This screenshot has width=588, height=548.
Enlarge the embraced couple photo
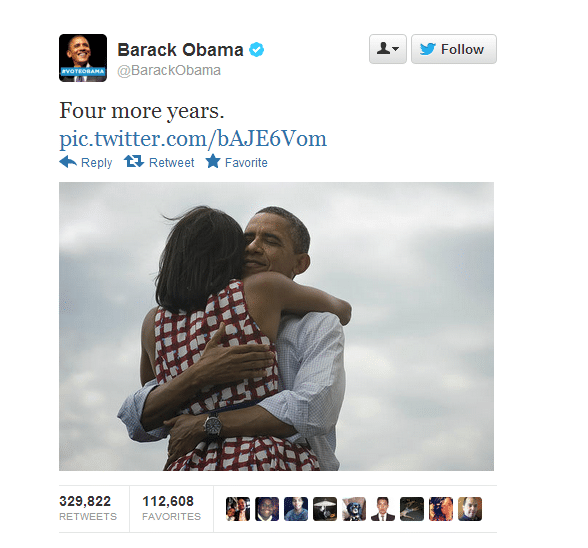point(276,326)
